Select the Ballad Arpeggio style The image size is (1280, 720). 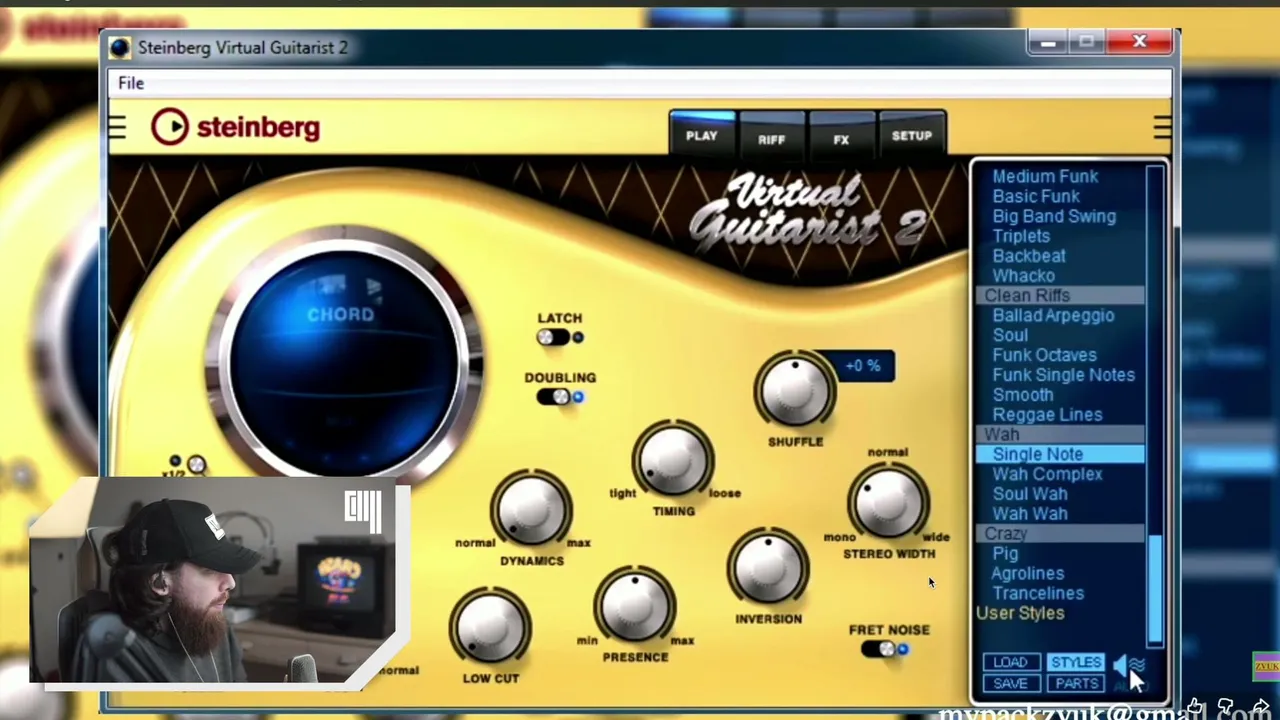(x=1053, y=315)
